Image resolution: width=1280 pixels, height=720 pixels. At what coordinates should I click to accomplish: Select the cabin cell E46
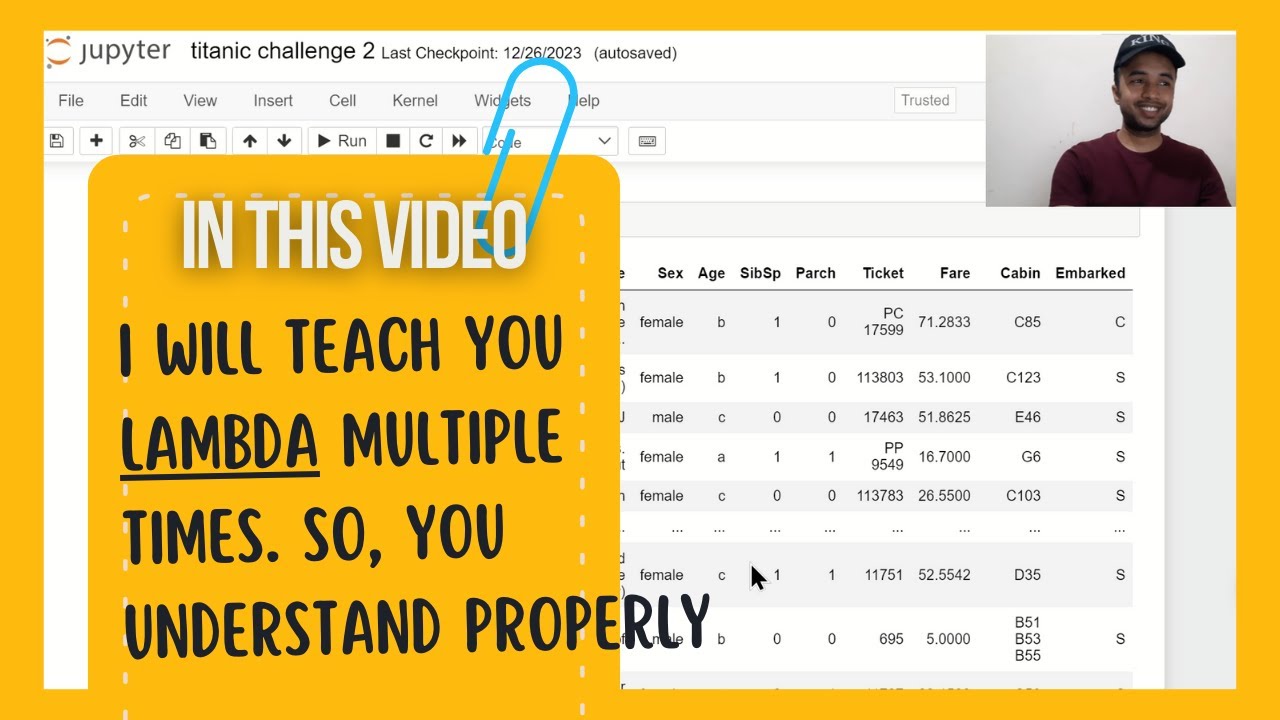(x=1028, y=417)
